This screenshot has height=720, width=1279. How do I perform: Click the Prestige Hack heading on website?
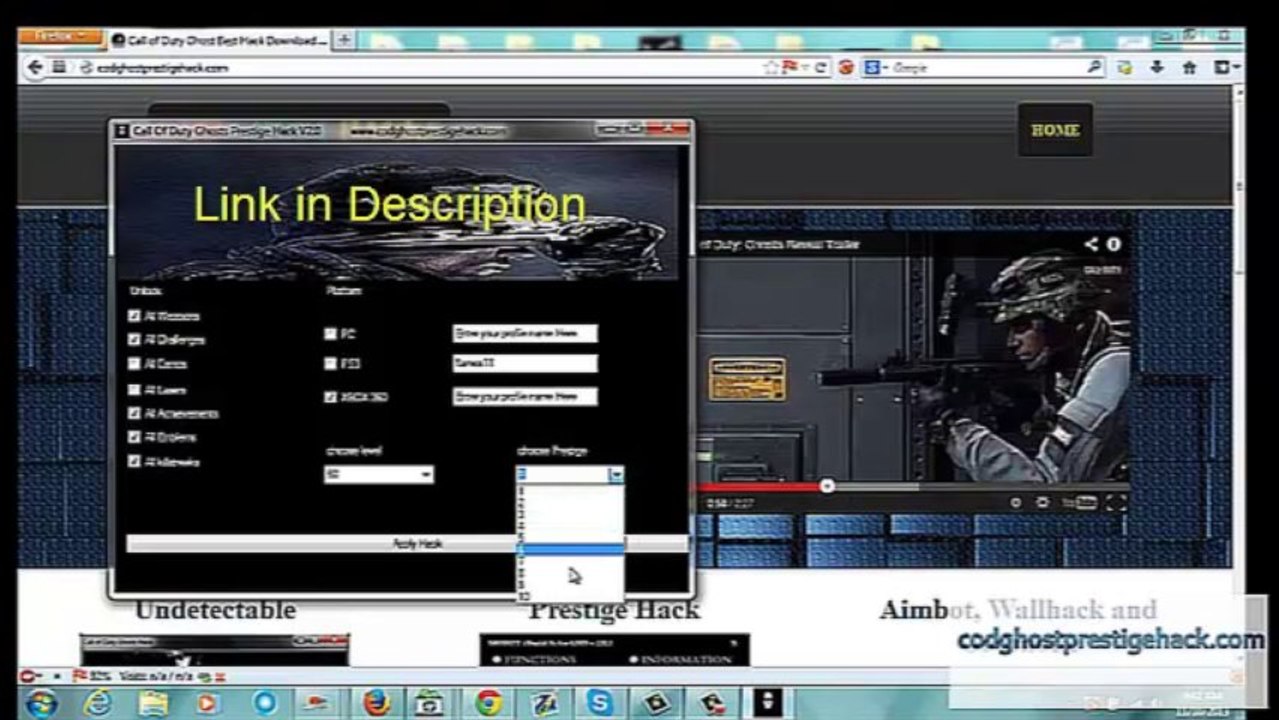[x=614, y=610]
